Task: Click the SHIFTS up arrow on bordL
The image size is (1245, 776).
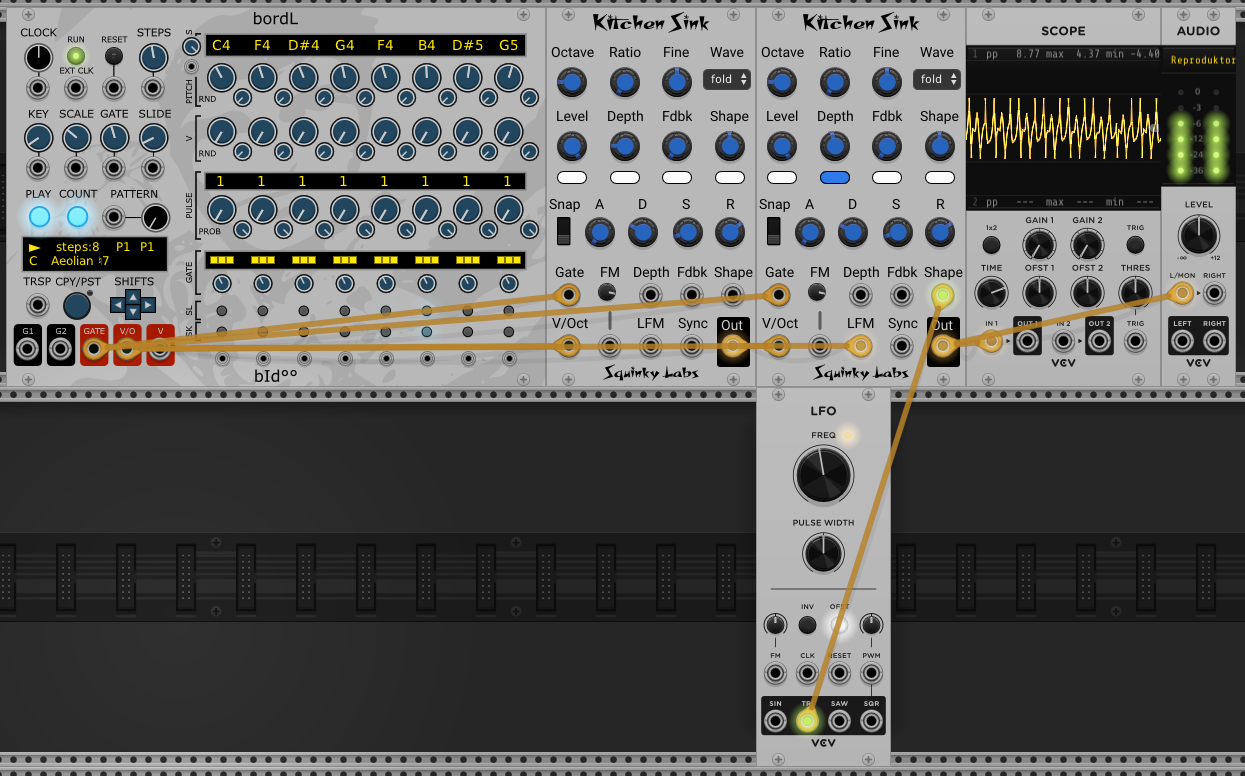Action: pos(133,295)
